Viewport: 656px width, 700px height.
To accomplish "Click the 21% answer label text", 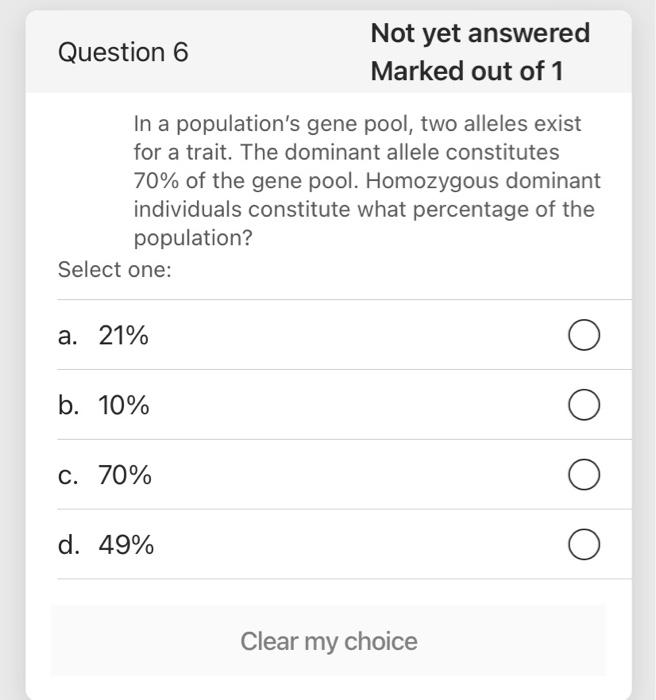I will click(x=124, y=336).
